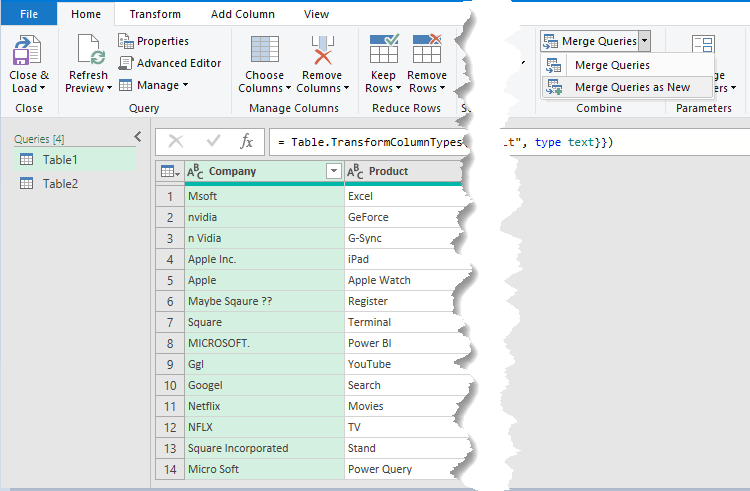Collapse the Queries pane with chevron

pyautogui.click(x=138, y=137)
